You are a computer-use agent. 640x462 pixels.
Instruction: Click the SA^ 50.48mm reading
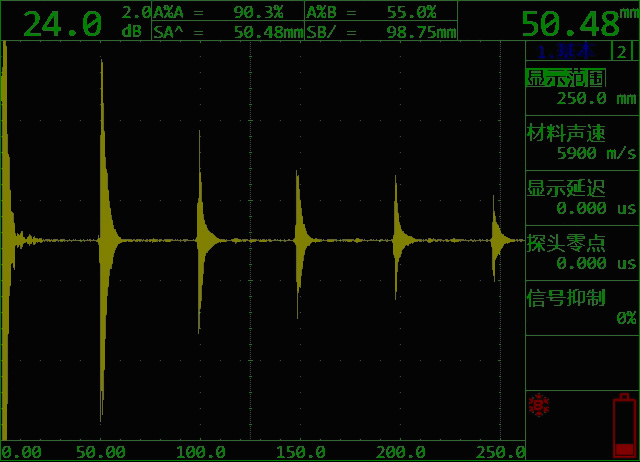(x=227, y=32)
